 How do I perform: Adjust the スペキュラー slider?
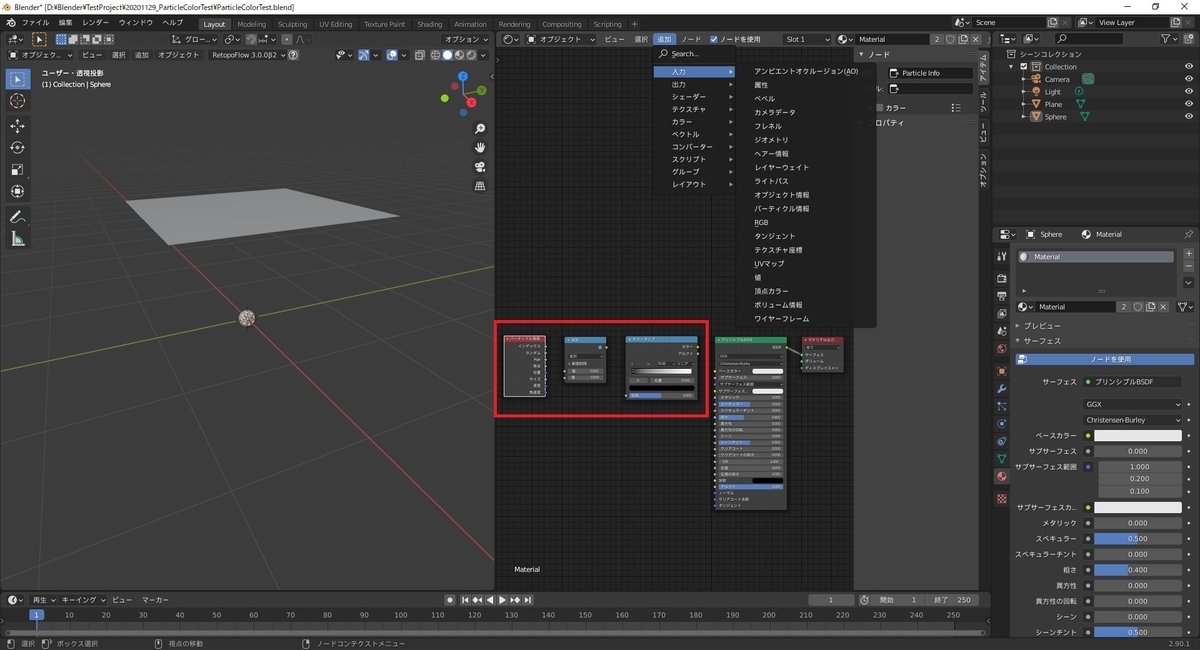pos(1138,538)
